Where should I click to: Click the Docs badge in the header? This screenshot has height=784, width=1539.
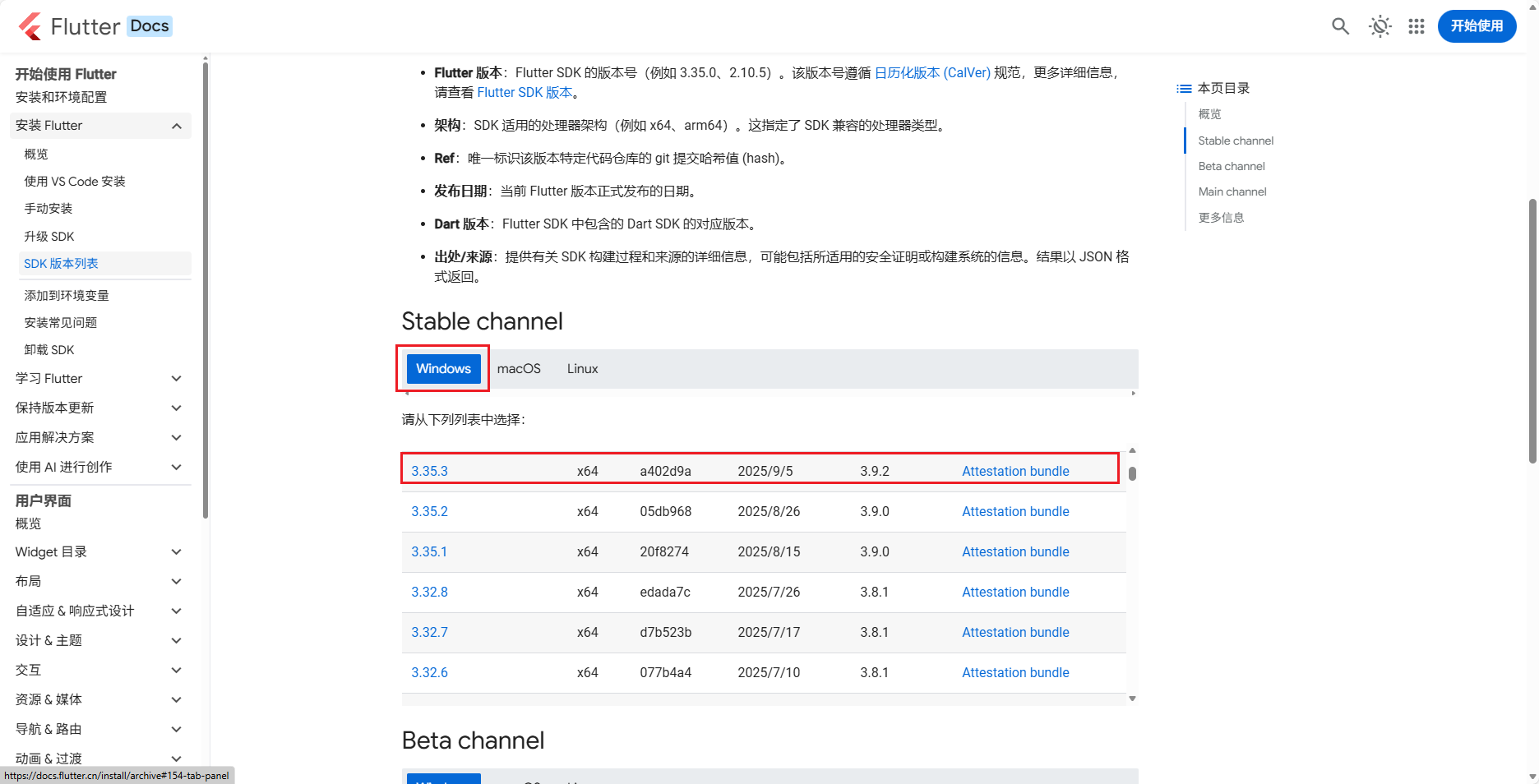click(149, 25)
